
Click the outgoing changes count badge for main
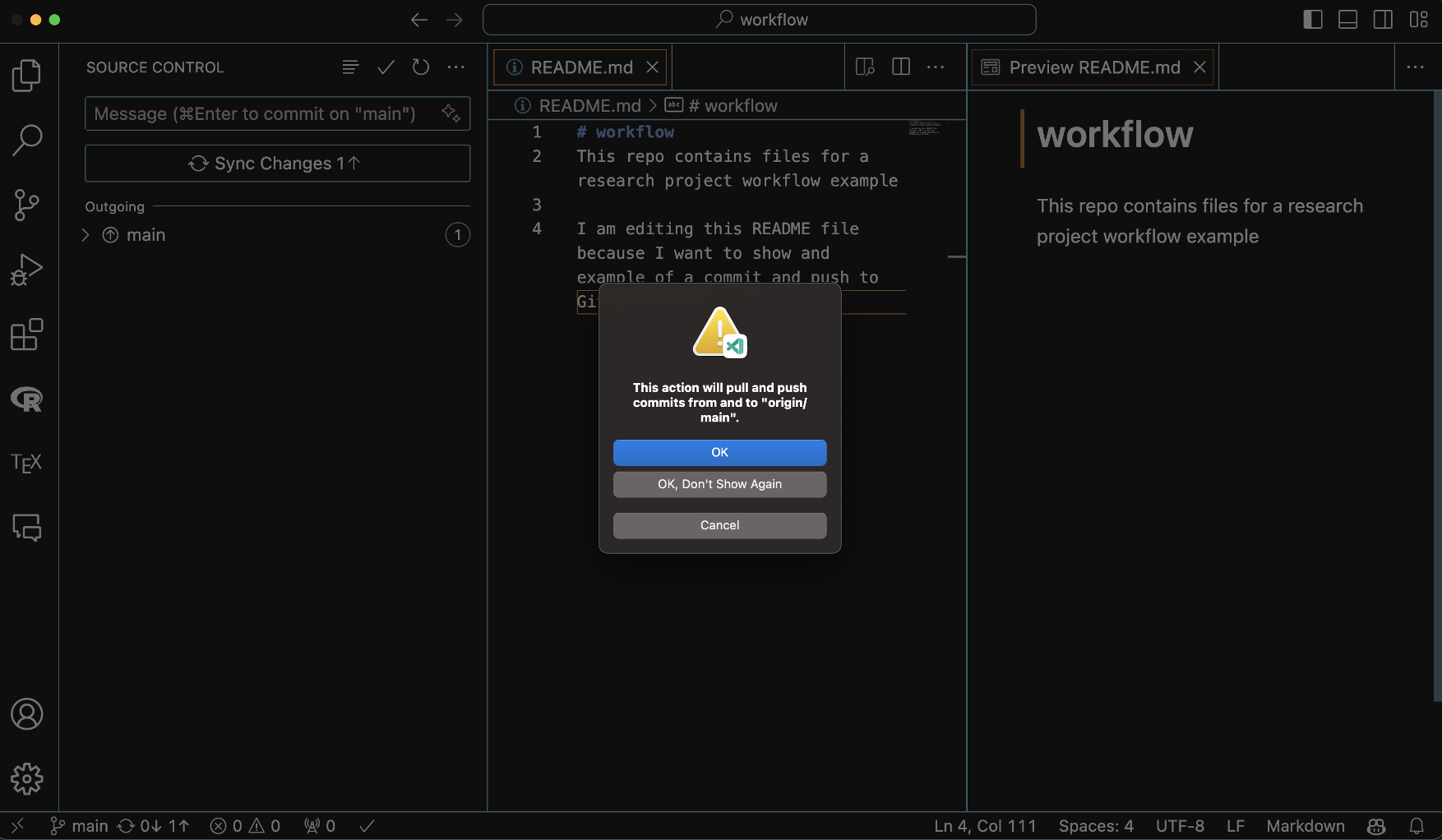[x=458, y=235]
